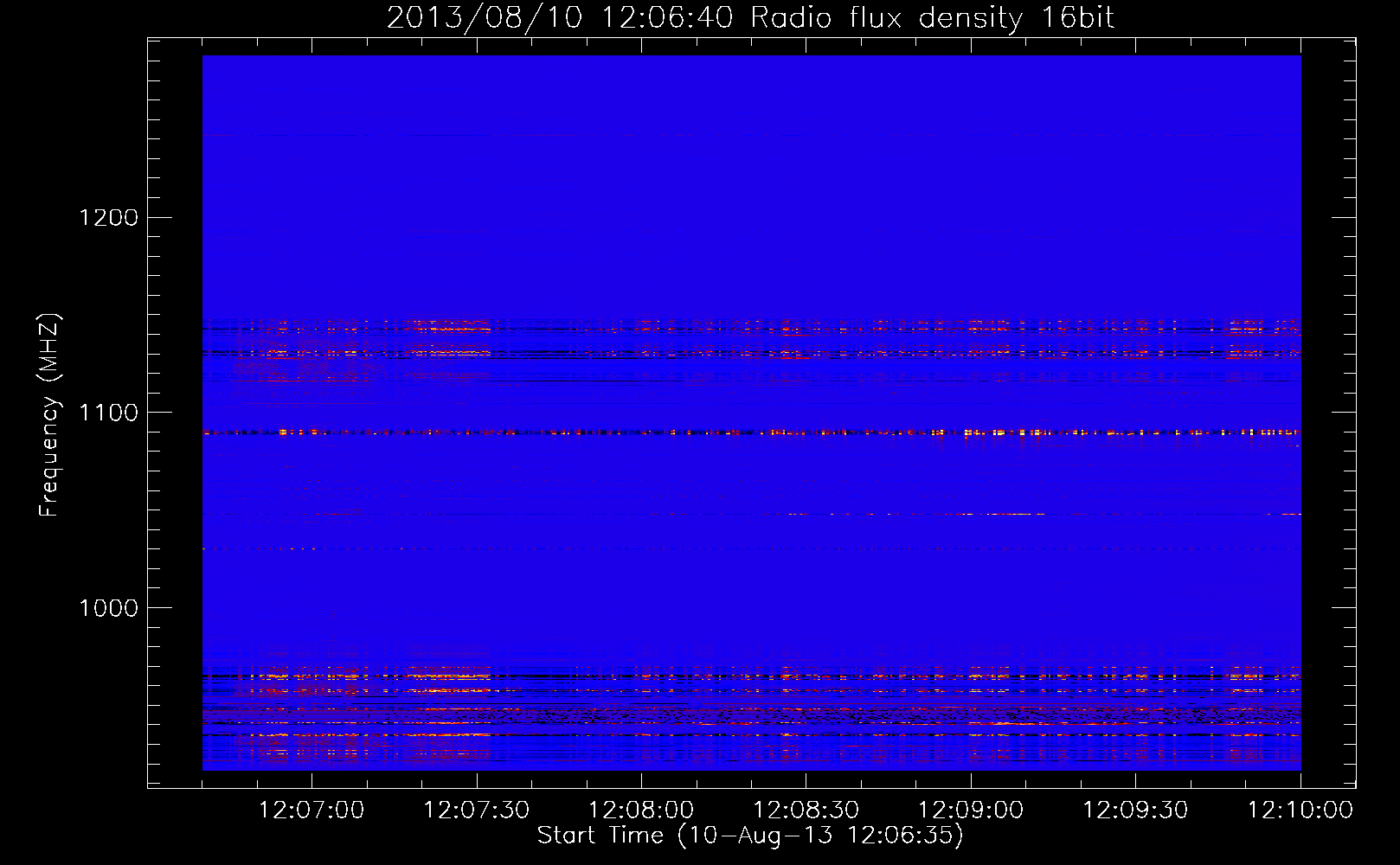
Task: Click the 'Frequency (MHZ)' axis label
Action: 50,416
